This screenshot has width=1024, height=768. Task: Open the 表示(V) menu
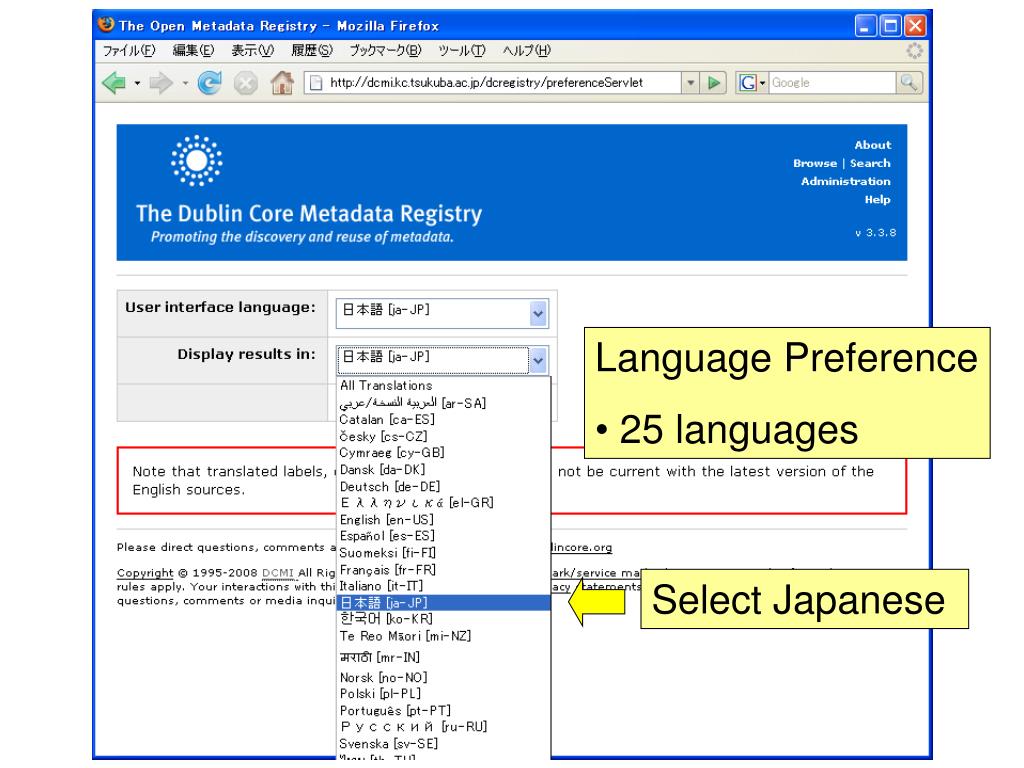coord(252,50)
